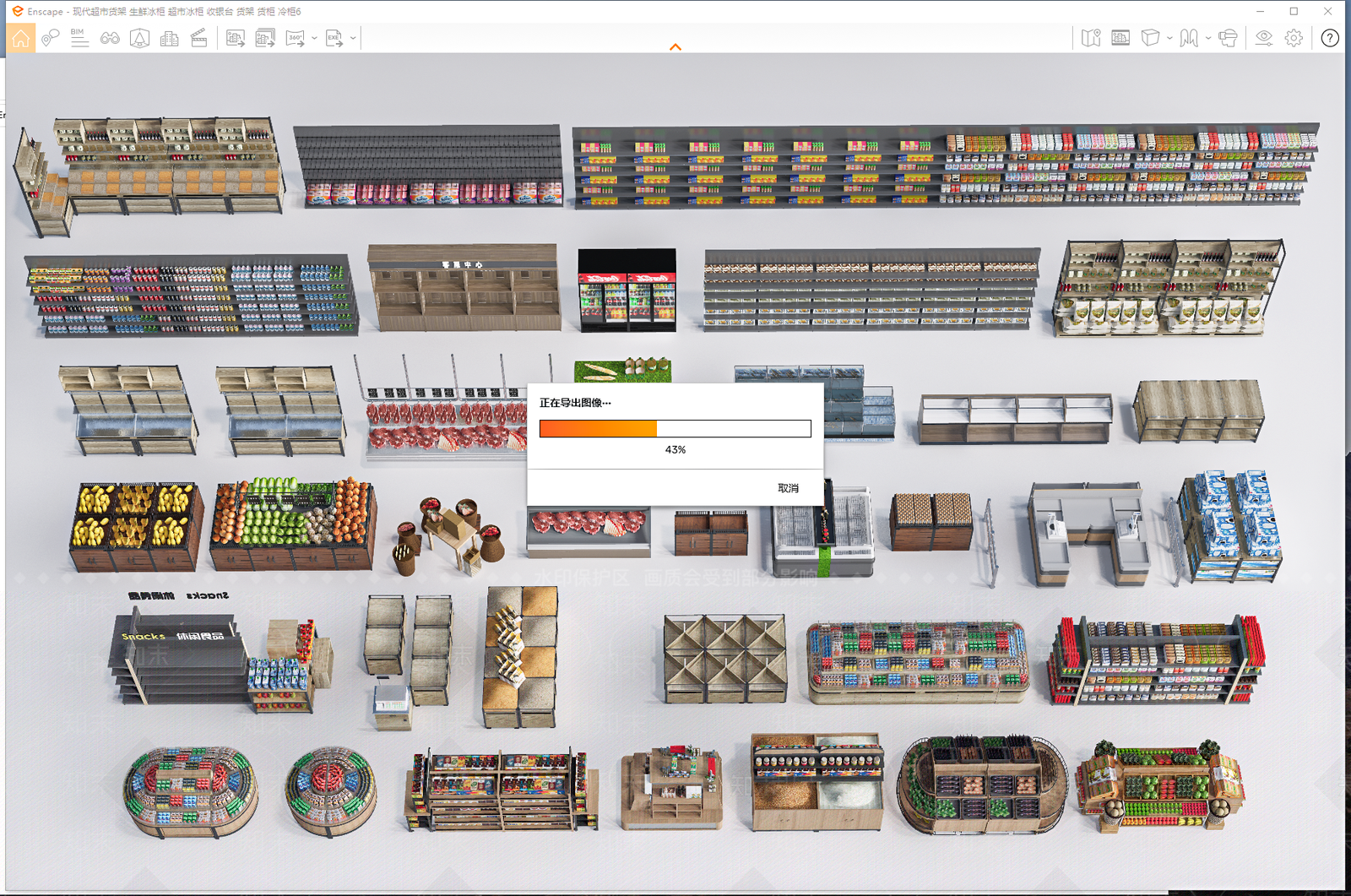
Task: Open the collaborative annotations pin icon
Action: (x=50, y=38)
